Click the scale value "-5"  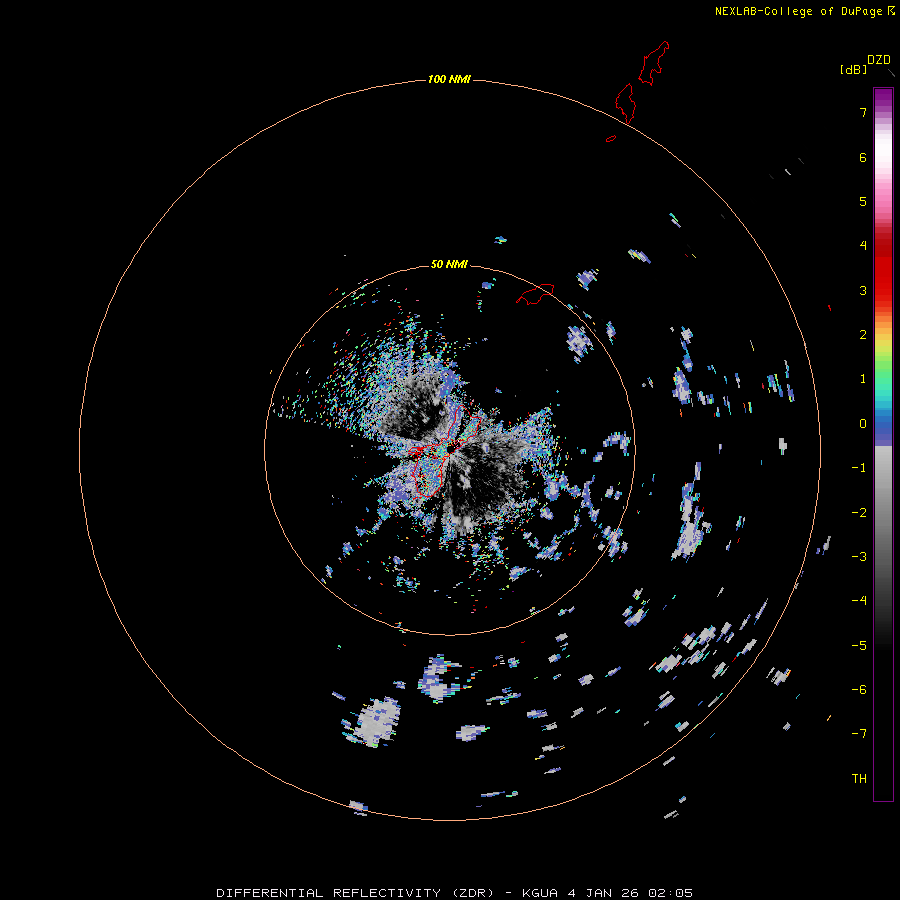[859, 646]
